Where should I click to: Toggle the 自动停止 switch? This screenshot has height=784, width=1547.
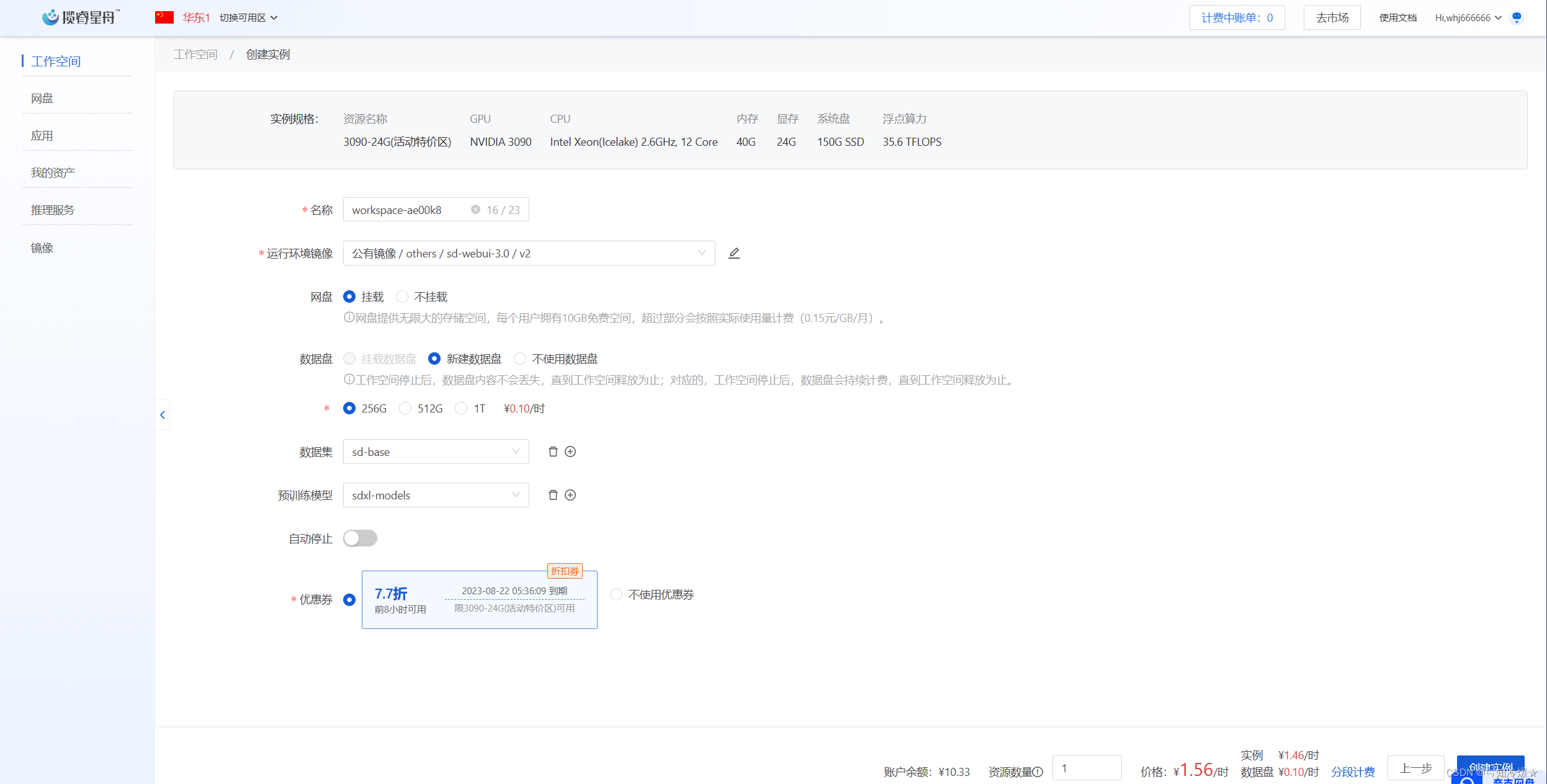pos(360,538)
